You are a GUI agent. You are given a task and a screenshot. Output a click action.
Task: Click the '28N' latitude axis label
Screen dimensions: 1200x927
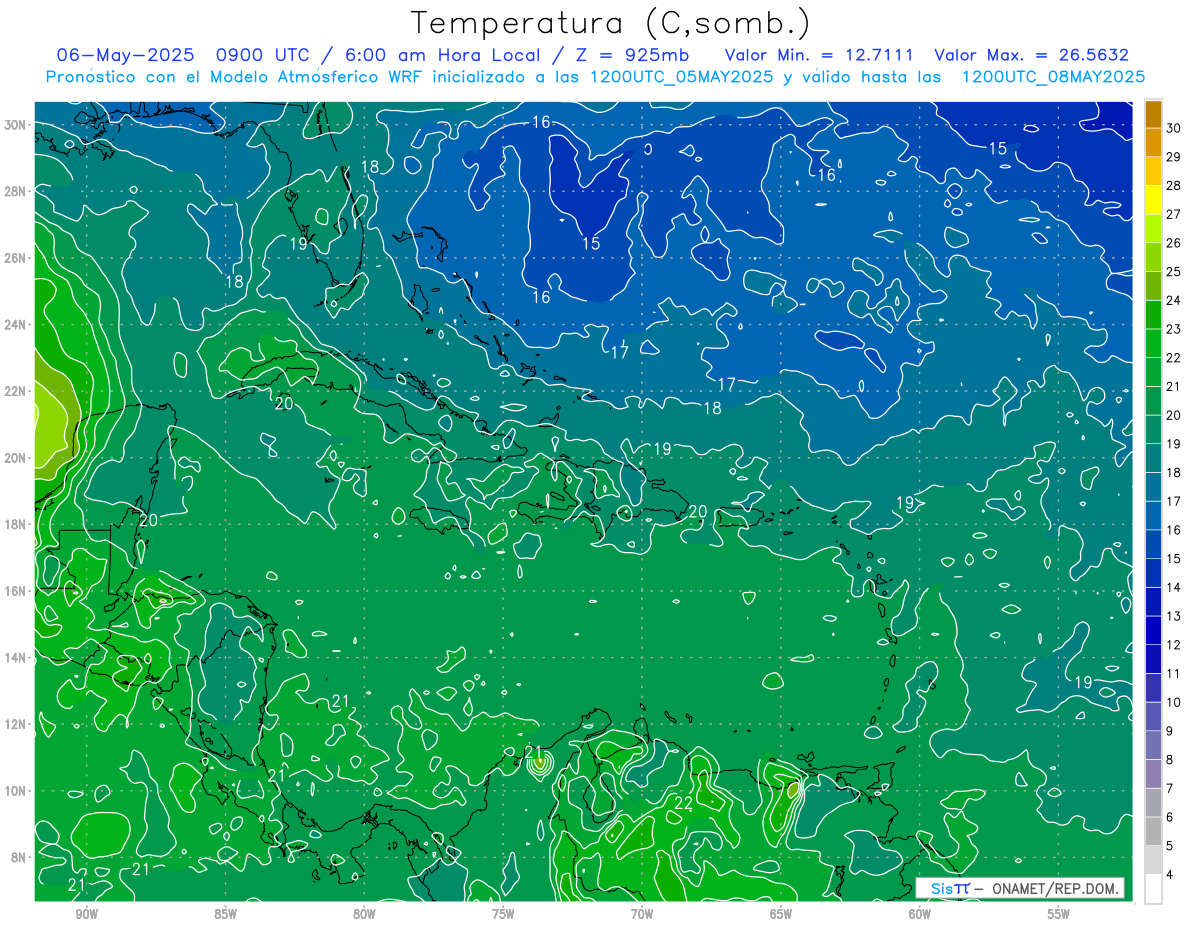click(16, 191)
